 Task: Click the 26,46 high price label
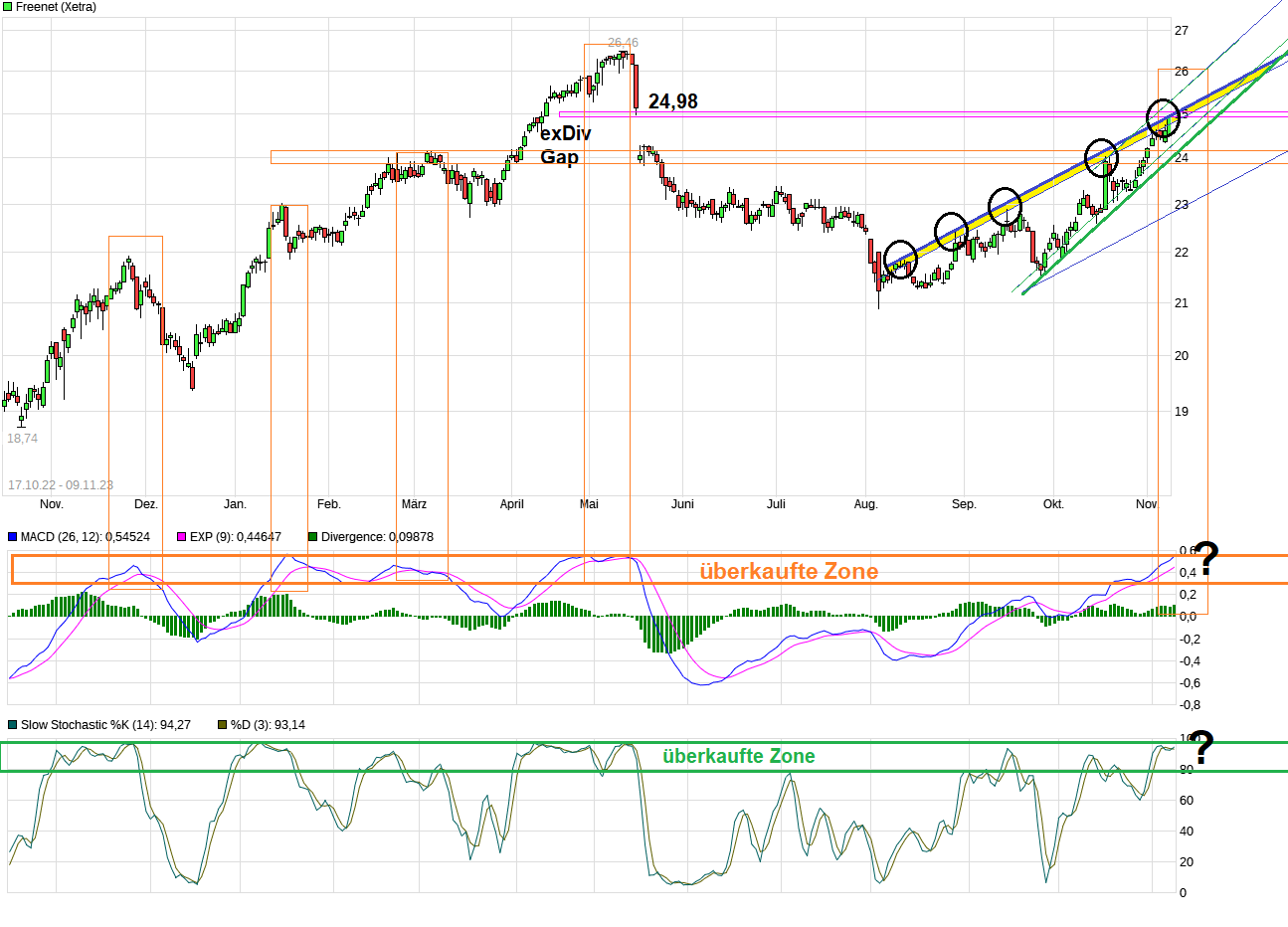point(624,43)
